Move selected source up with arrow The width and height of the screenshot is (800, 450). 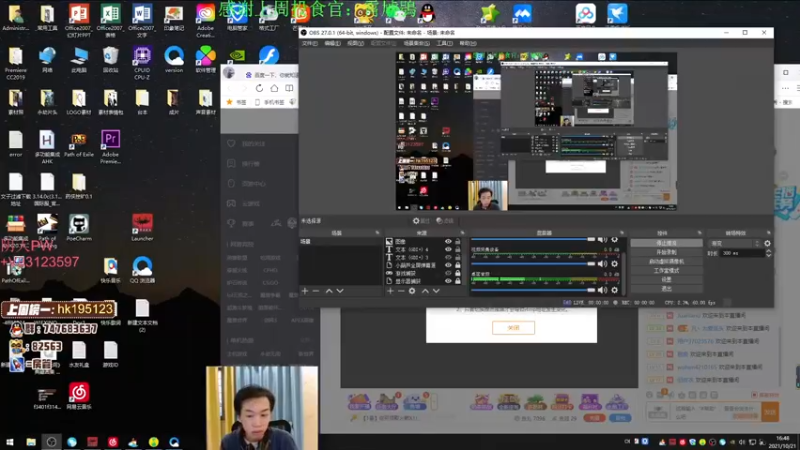[x=425, y=291]
